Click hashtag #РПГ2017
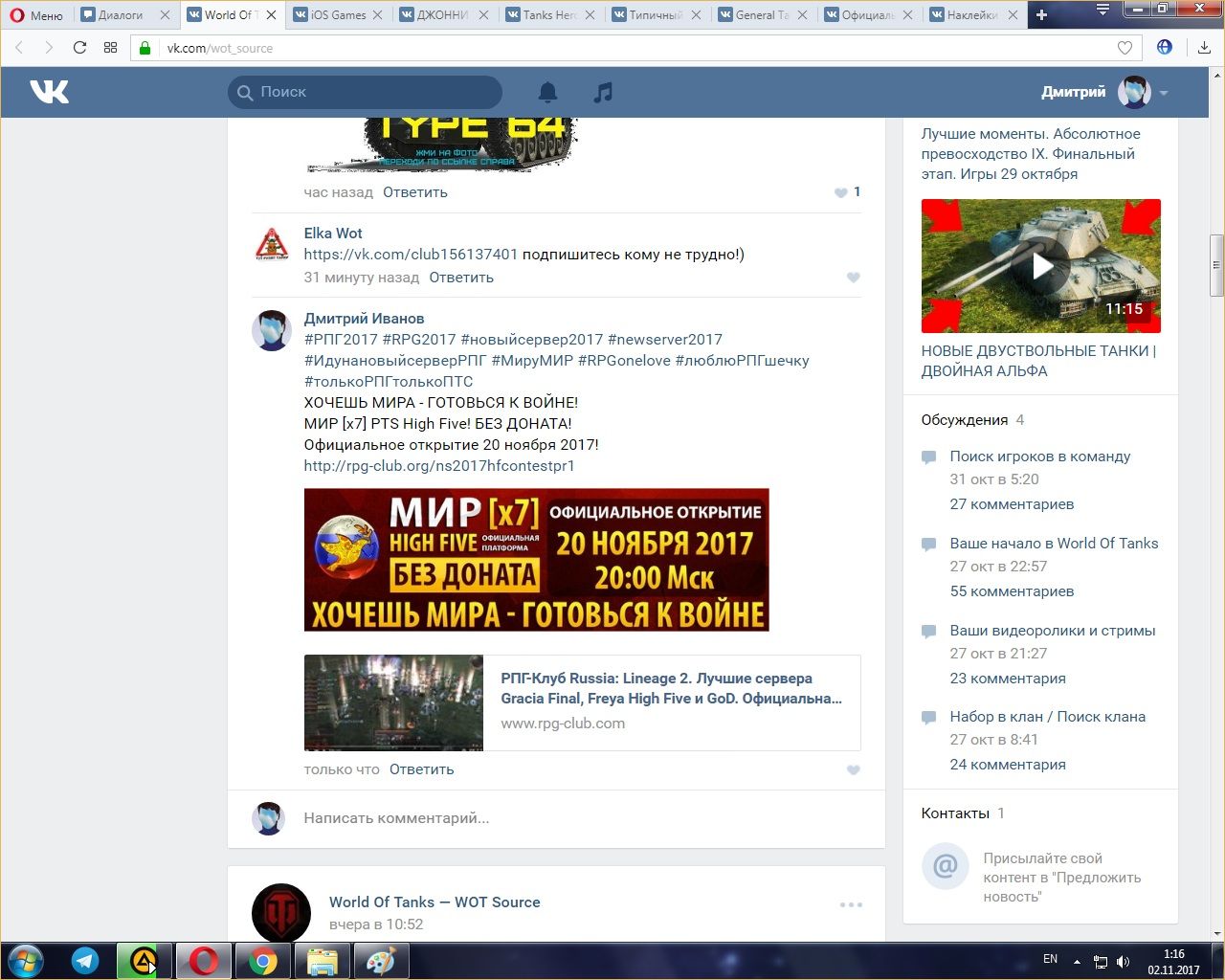The width and height of the screenshot is (1225, 980). click(341, 340)
